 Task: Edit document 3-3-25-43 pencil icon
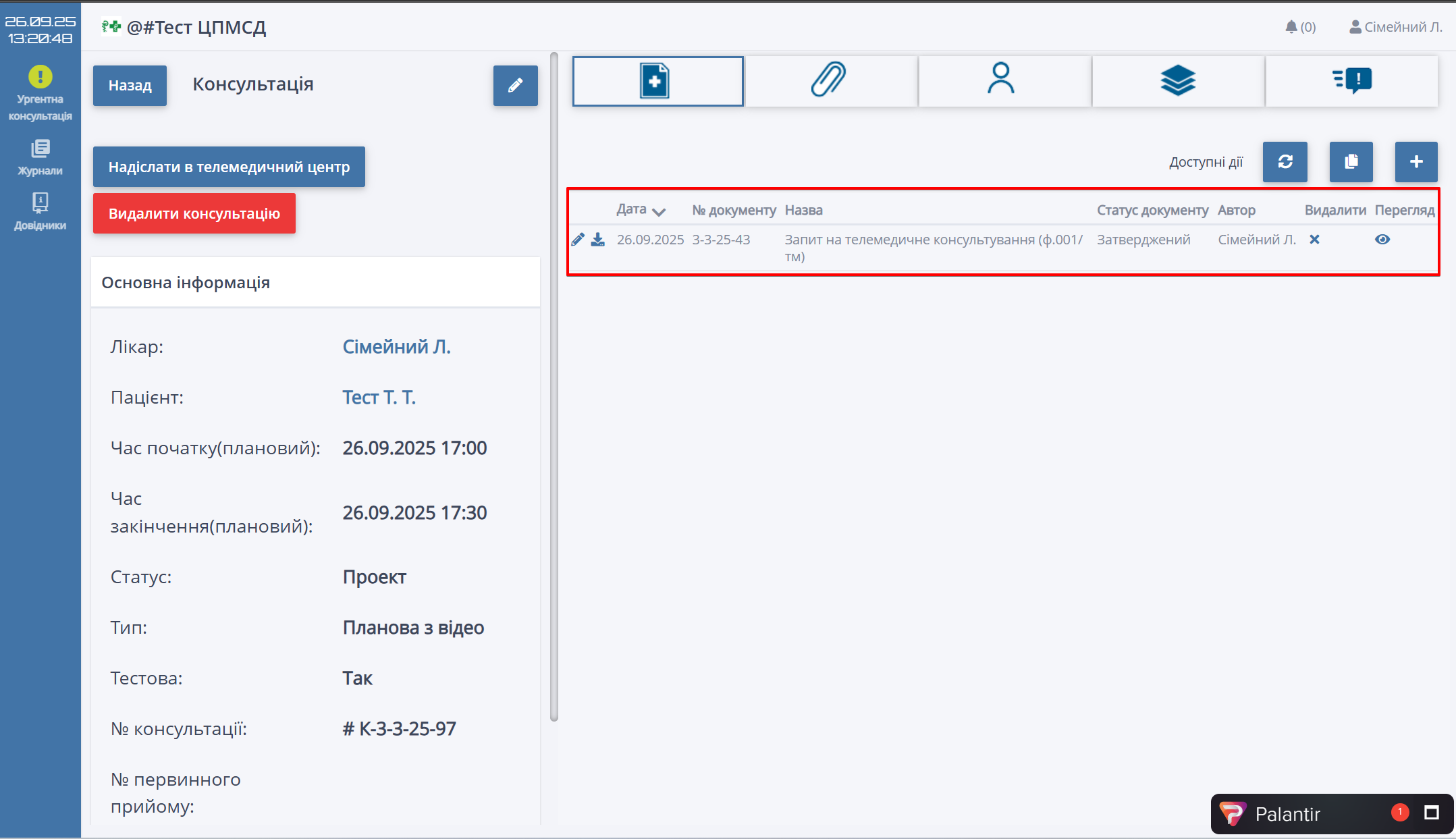[578, 240]
